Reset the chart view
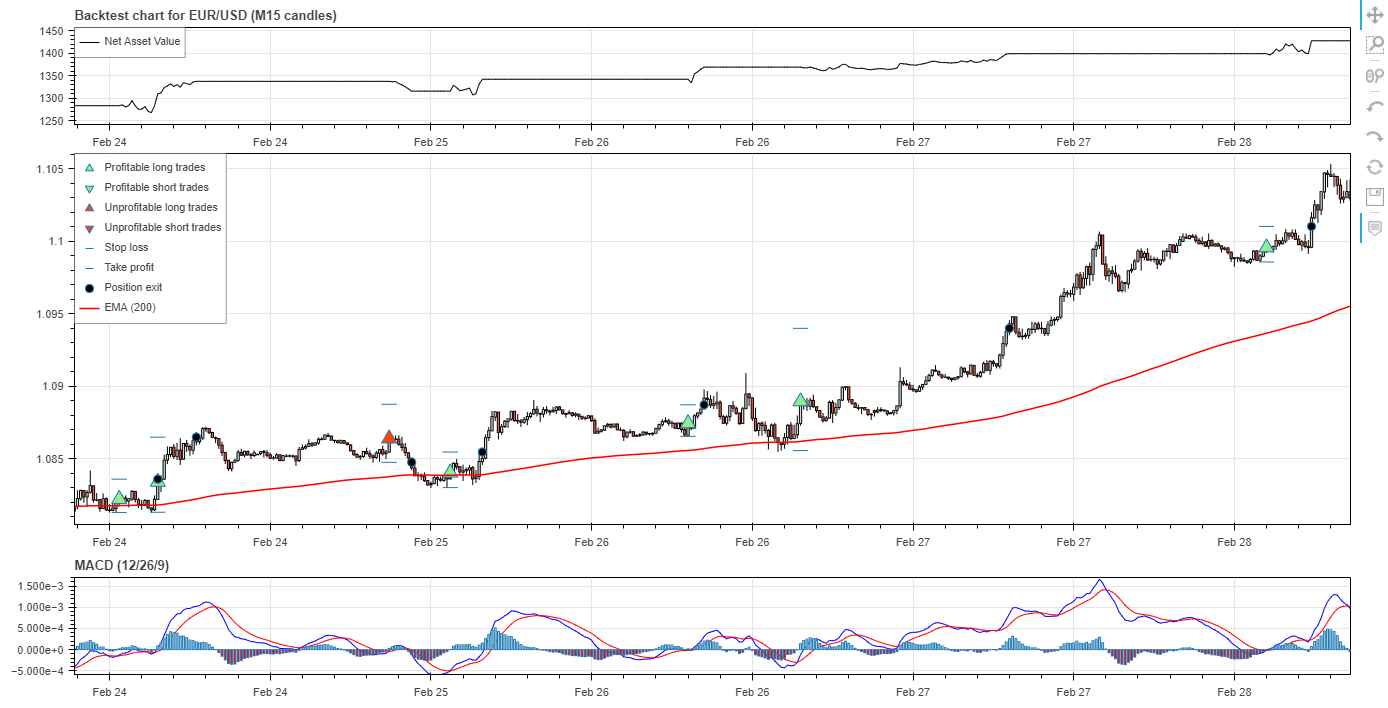This screenshot has height=708, width=1388. click(x=1375, y=166)
